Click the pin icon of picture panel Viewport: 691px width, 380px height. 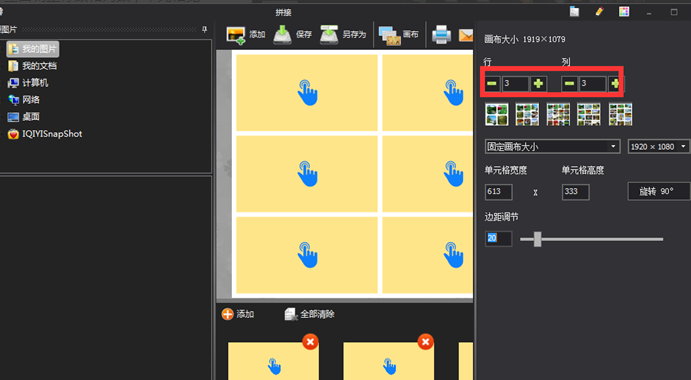[204, 30]
